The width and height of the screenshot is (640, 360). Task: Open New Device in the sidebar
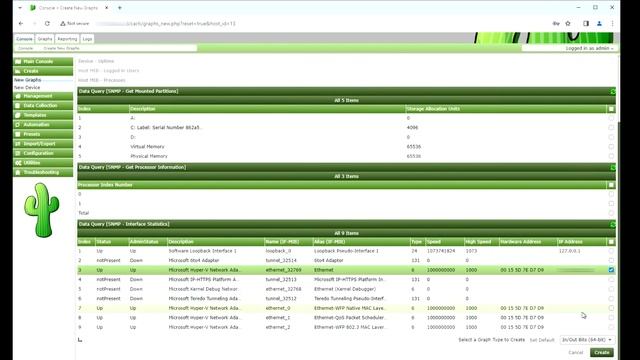(27, 87)
